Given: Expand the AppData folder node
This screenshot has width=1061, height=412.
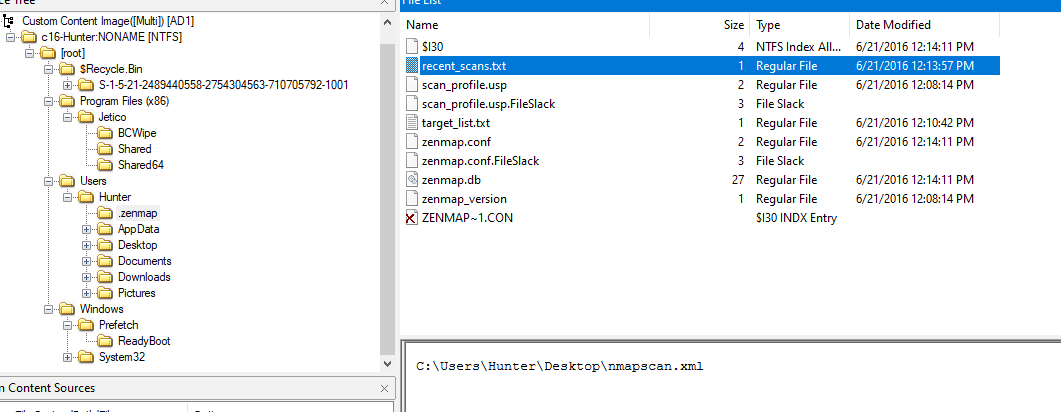Looking at the screenshot, I should click(87, 229).
